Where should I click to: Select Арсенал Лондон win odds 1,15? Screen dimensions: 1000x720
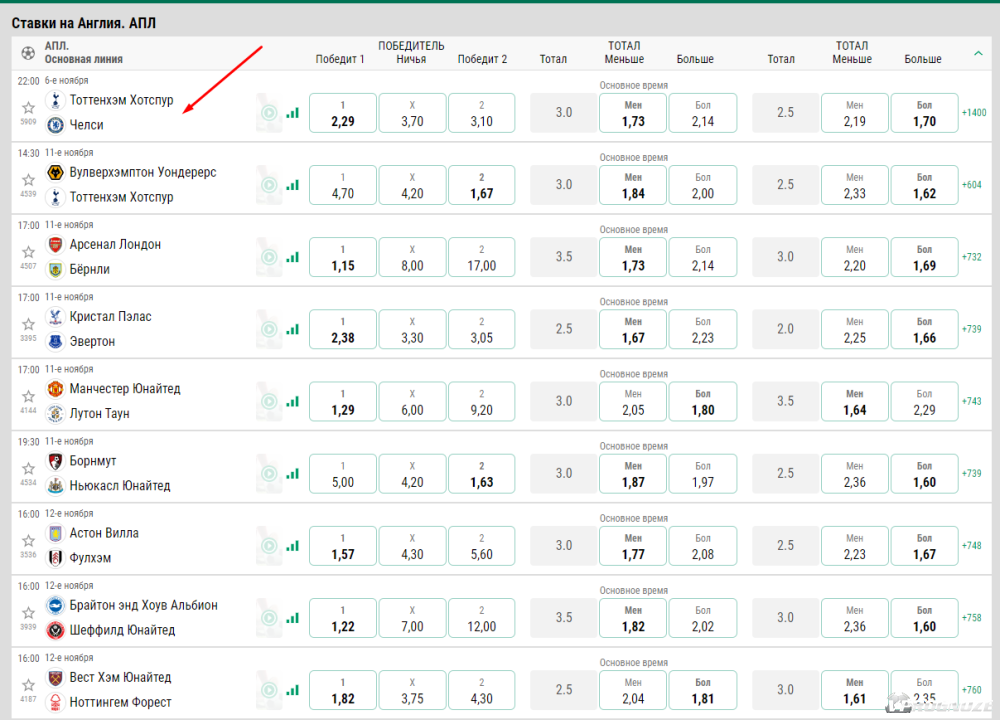point(342,257)
